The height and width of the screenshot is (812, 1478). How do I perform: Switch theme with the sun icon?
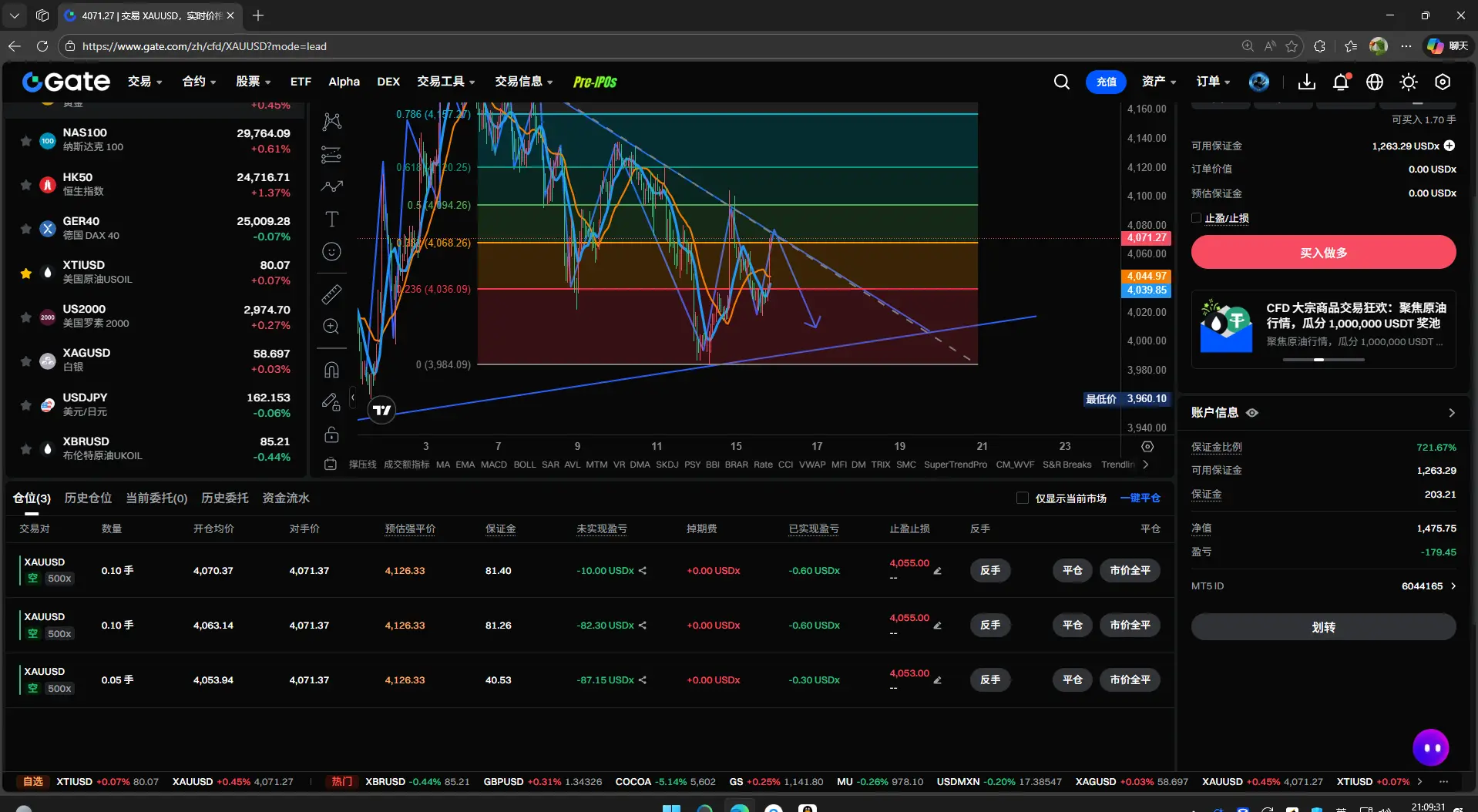click(x=1409, y=82)
